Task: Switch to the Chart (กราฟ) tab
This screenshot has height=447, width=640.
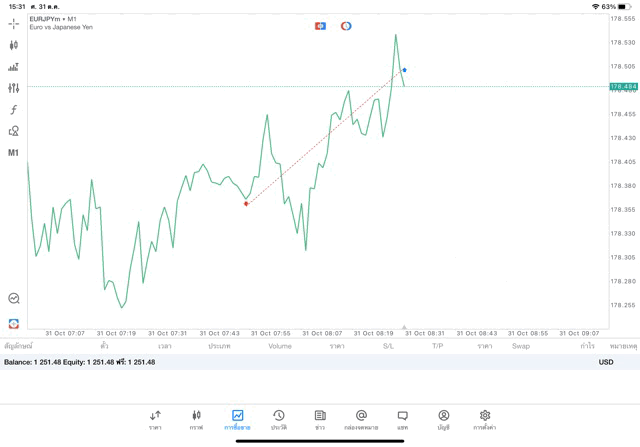Action: click(196, 419)
